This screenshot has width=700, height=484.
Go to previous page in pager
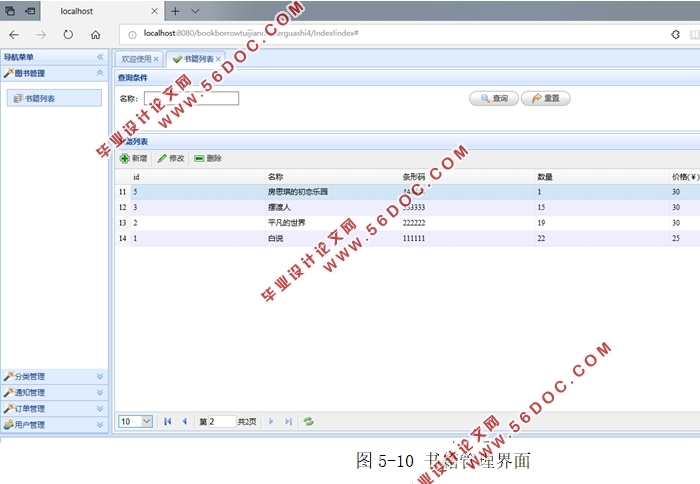(x=184, y=421)
